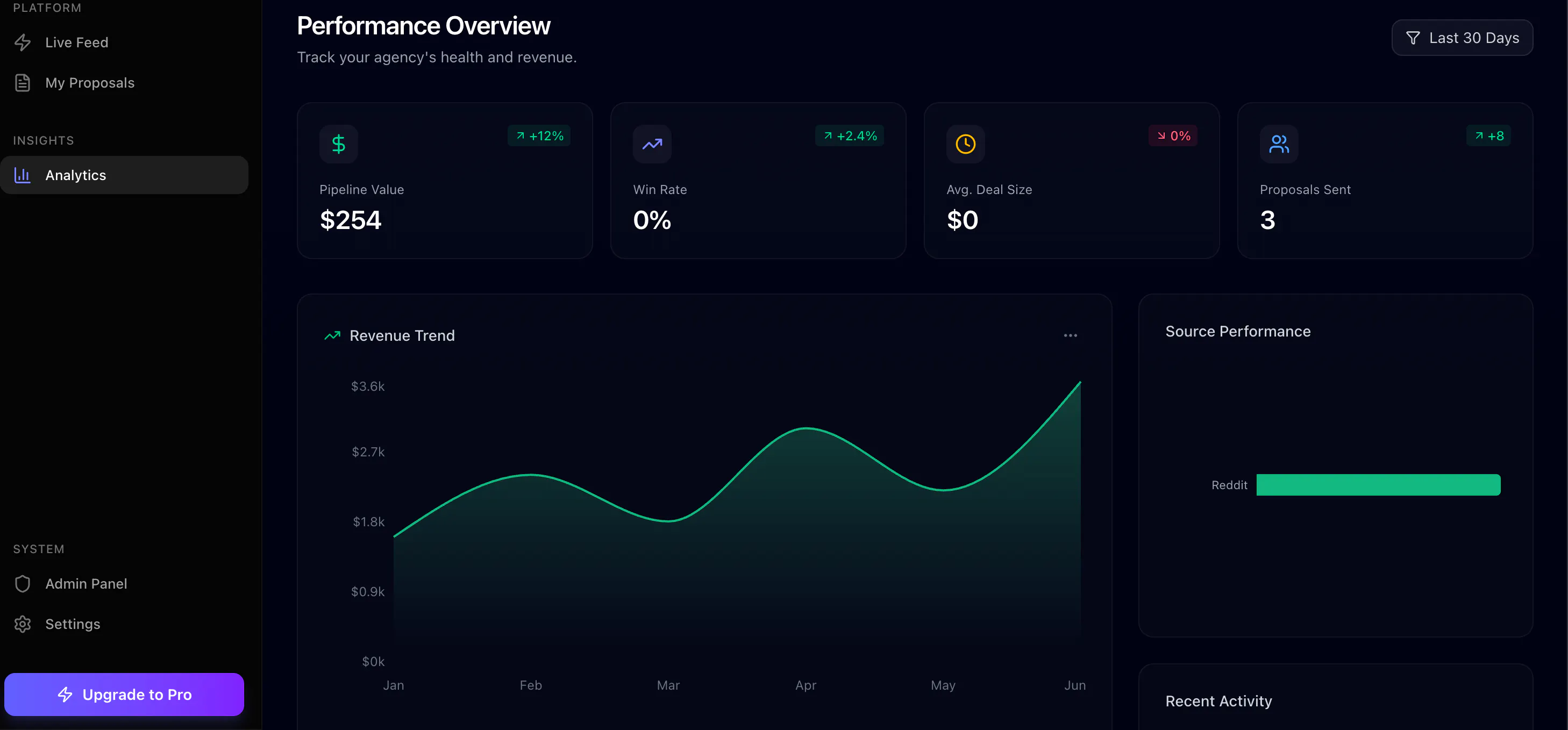Click the Admin Panel shield icon
The width and height of the screenshot is (1568, 730).
23,584
